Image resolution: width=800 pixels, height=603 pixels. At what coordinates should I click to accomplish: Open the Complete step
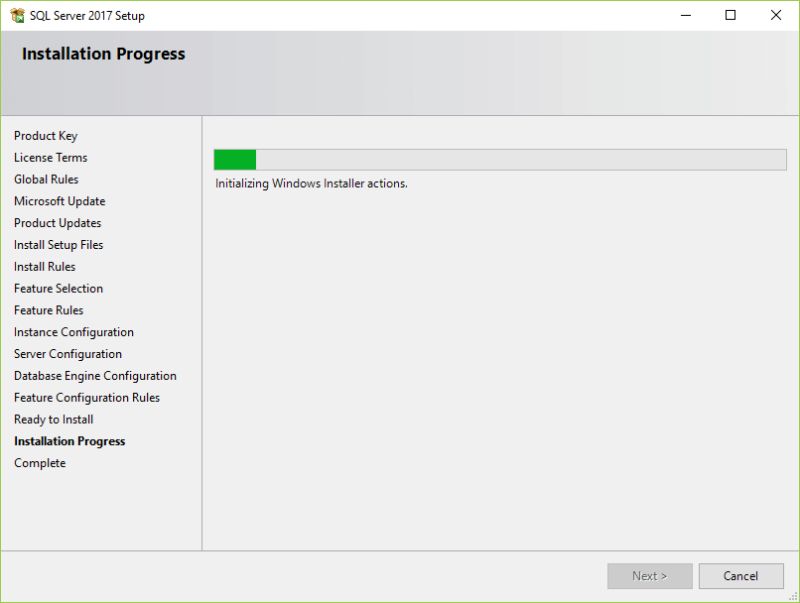click(40, 463)
